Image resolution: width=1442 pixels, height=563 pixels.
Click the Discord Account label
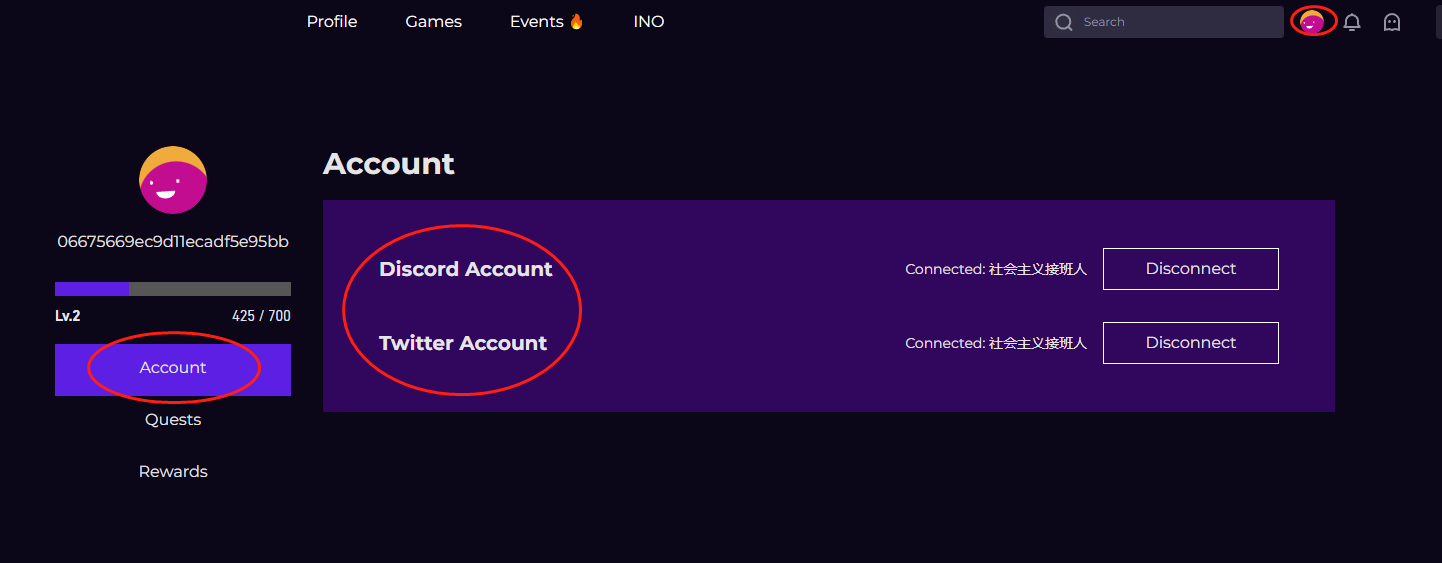[x=465, y=269]
